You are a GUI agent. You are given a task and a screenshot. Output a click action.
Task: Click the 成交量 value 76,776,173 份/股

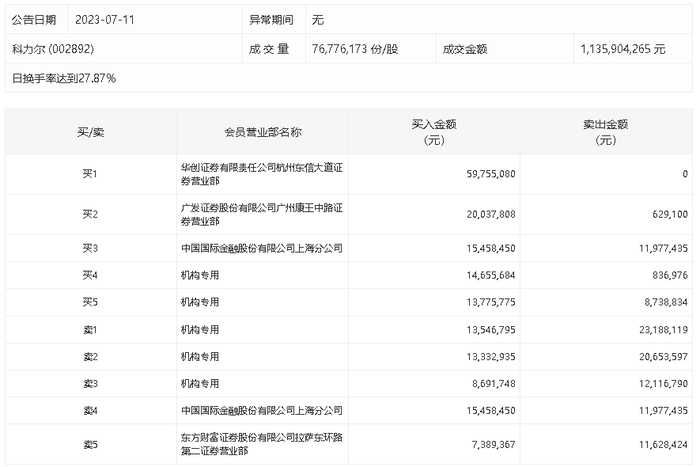point(355,49)
